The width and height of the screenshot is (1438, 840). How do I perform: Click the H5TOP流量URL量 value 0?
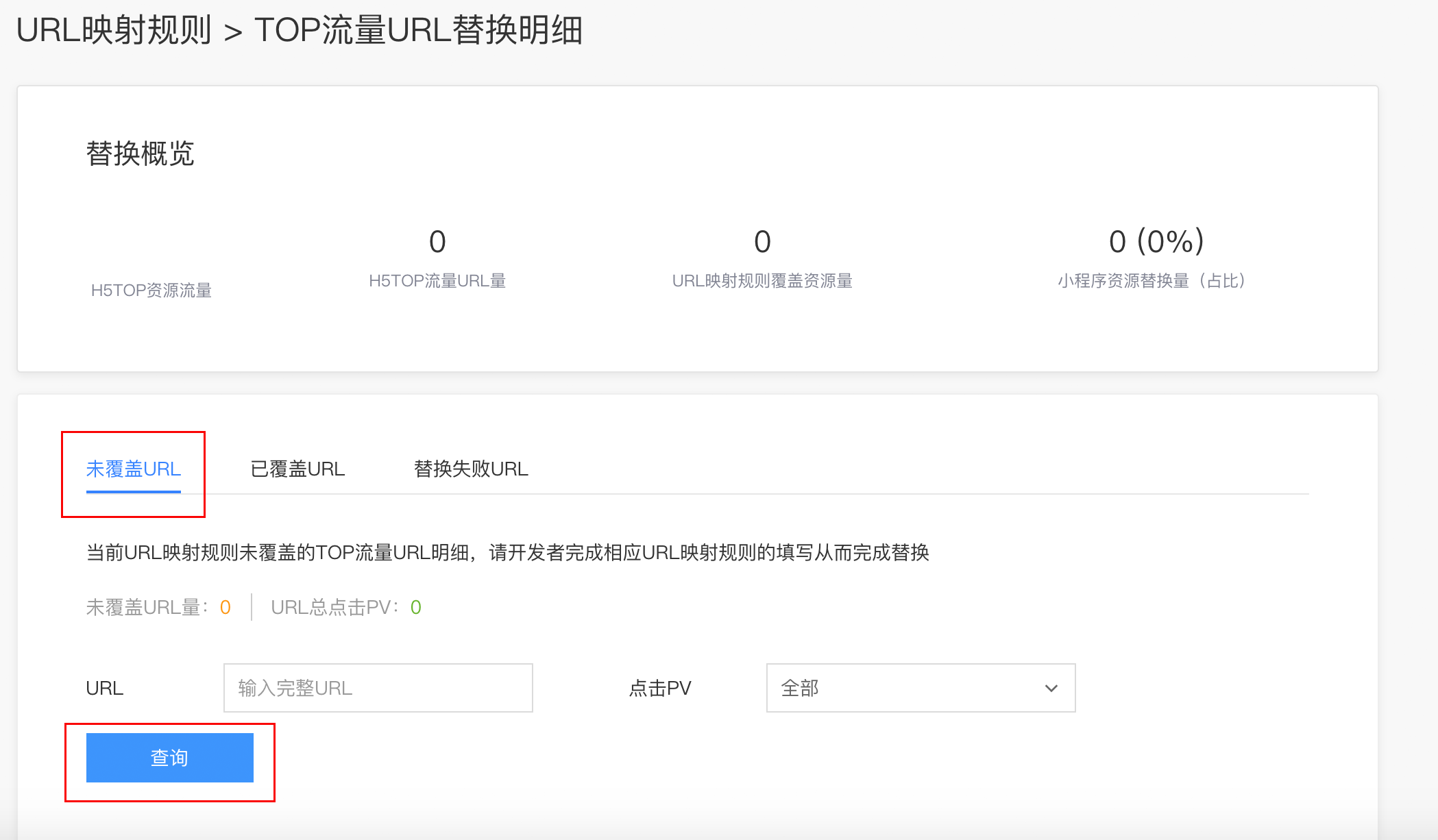pyautogui.click(x=437, y=242)
